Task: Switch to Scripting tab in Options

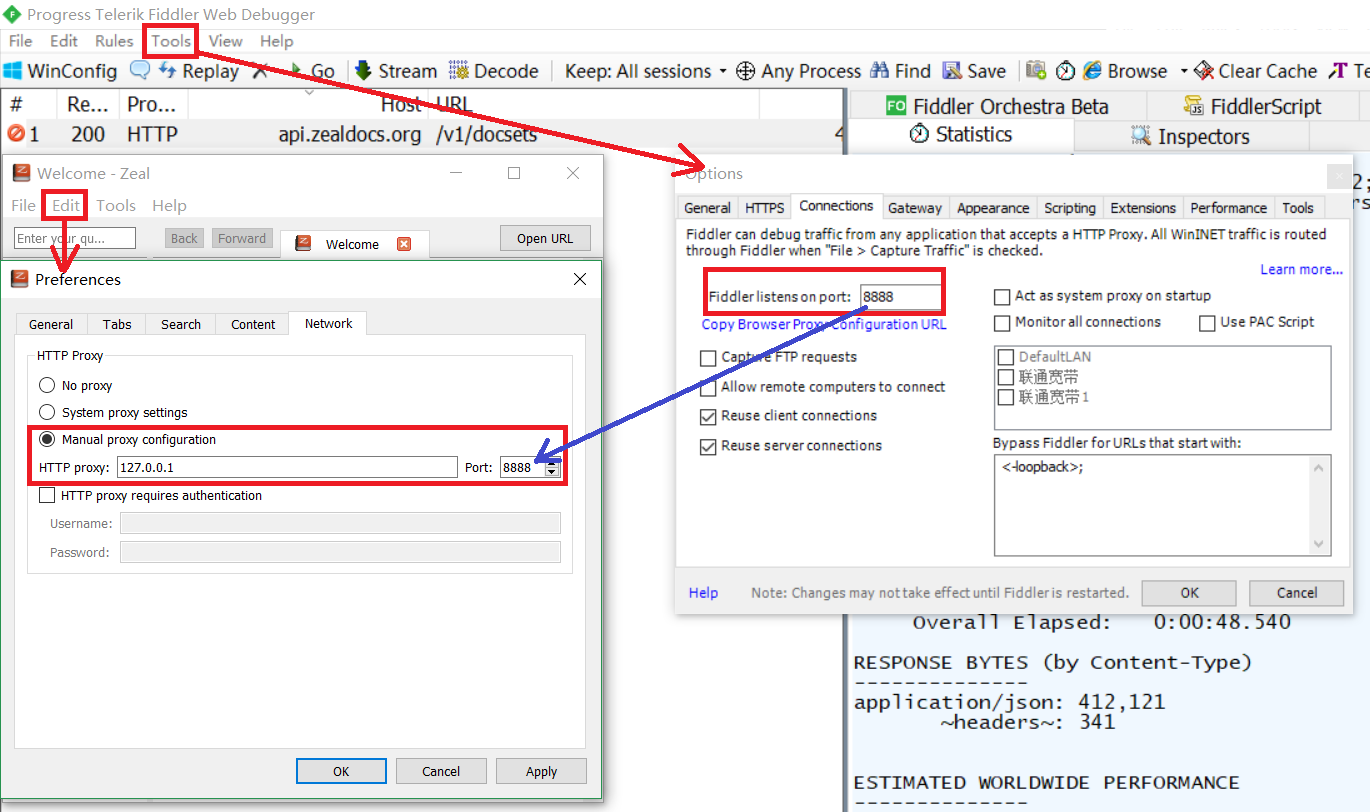Action: (x=1070, y=208)
